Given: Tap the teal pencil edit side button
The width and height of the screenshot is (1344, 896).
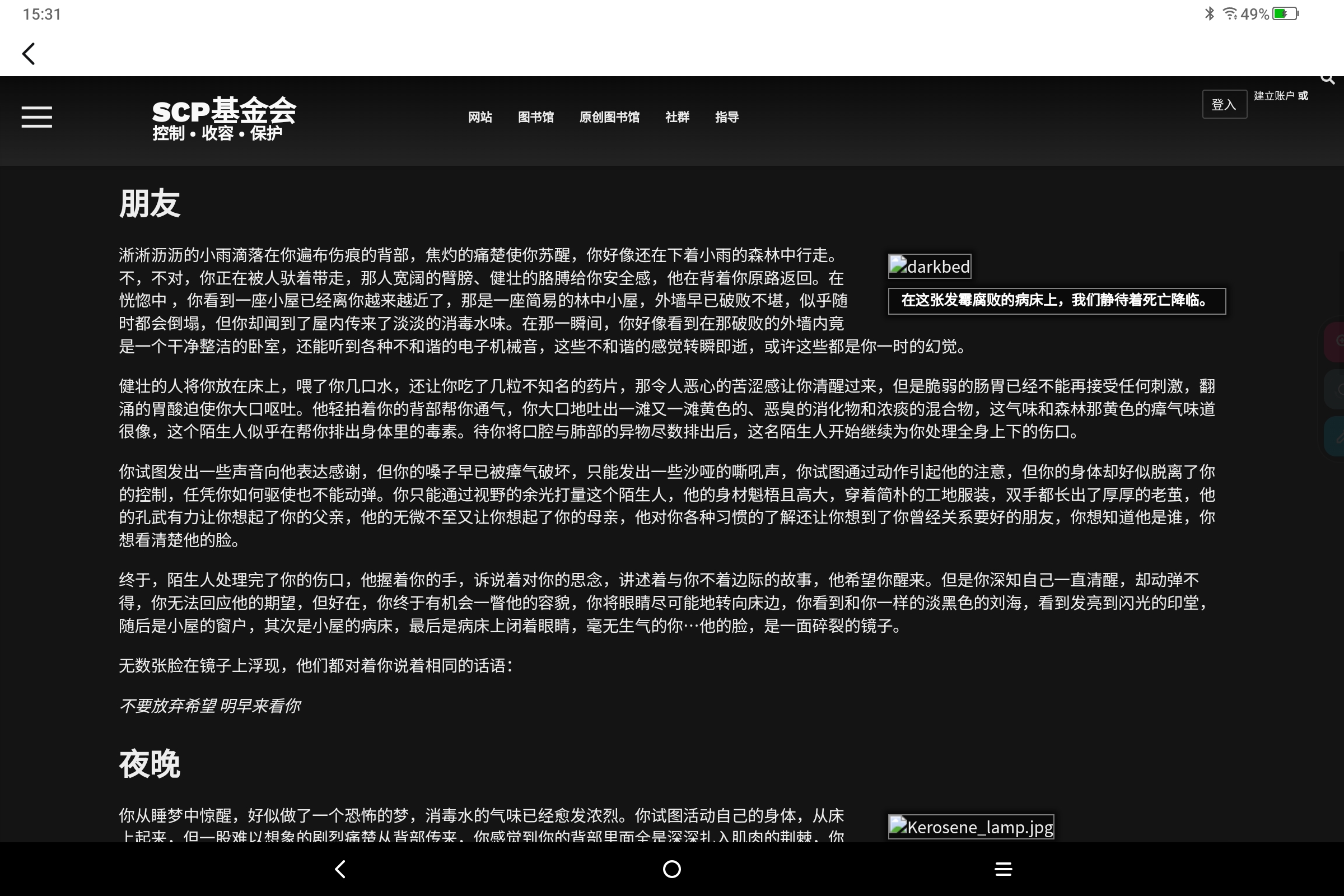Looking at the screenshot, I should (1335, 437).
